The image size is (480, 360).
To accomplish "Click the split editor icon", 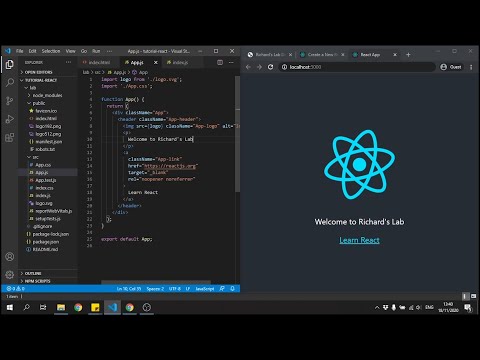I will point(220,62).
